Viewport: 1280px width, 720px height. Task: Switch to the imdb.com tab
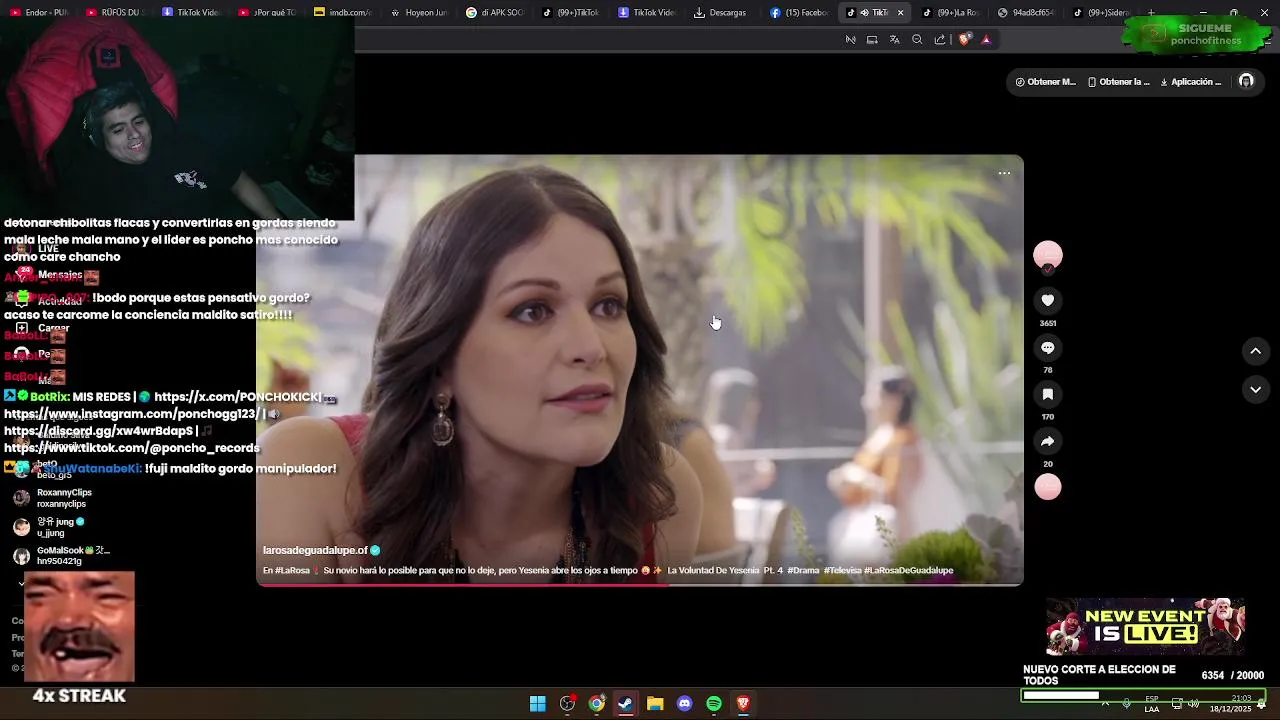pyautogui.click(x=343, y=13)
